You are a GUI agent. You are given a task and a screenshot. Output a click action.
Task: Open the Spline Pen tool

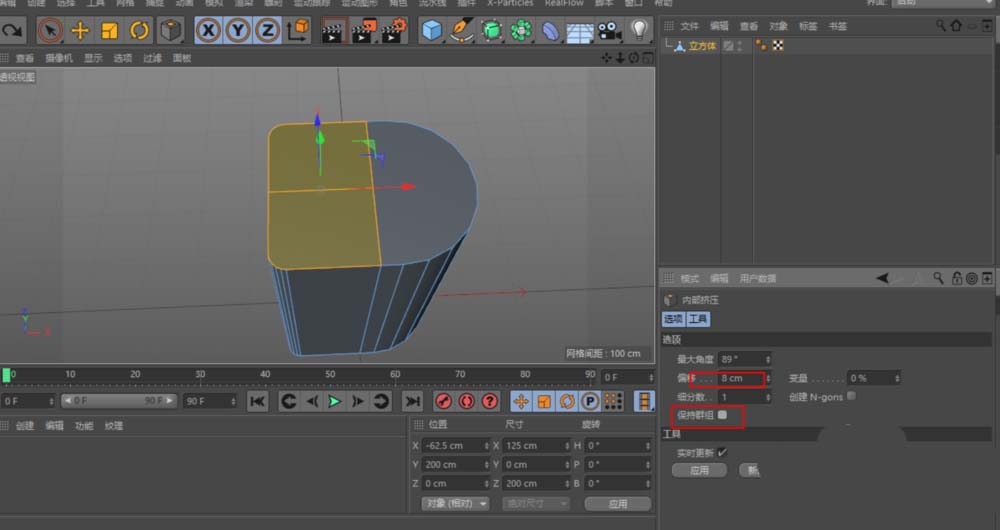[461, 31]
